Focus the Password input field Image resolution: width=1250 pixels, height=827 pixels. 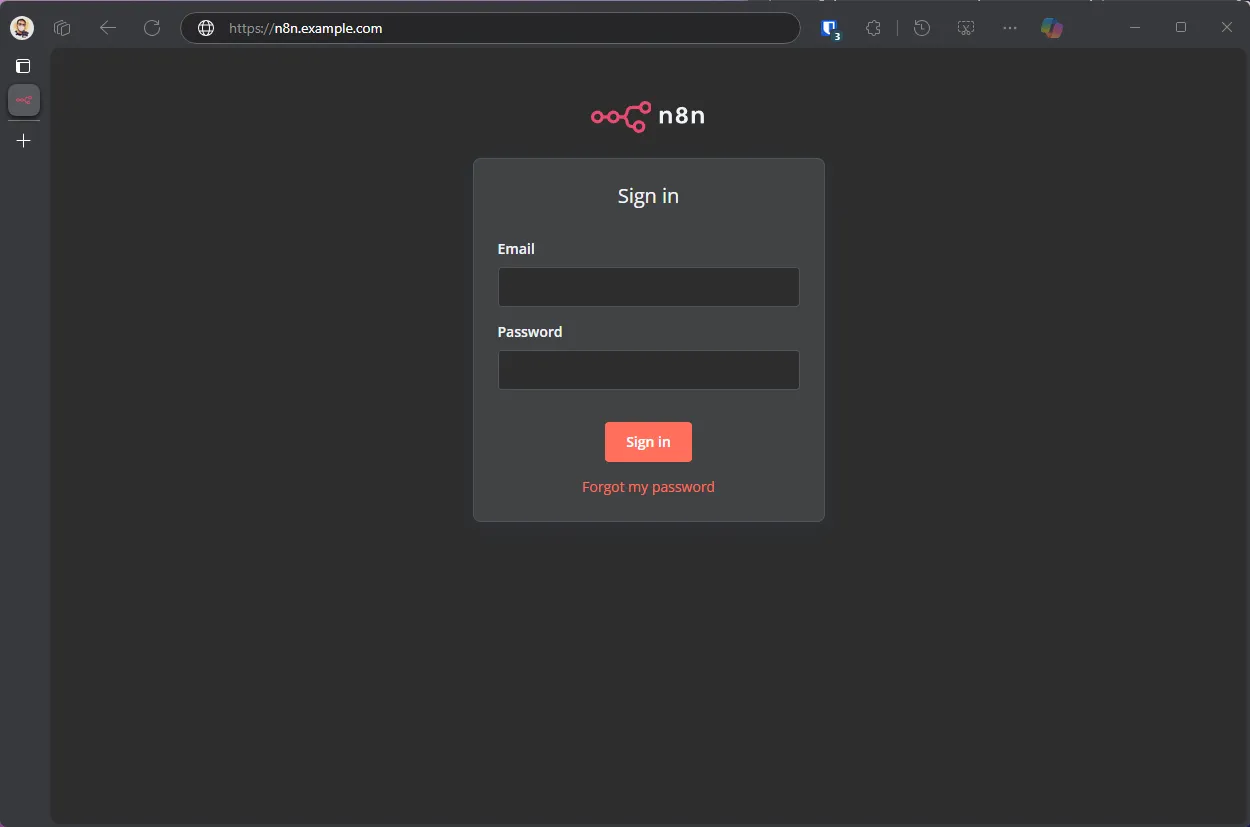(648, 370)
